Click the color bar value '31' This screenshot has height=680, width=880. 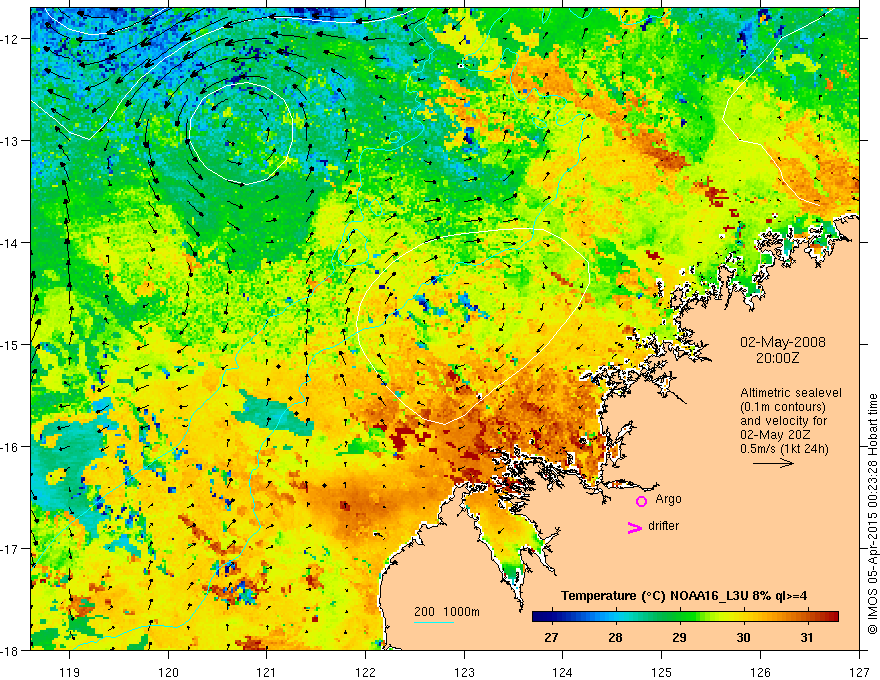[806, 637]
